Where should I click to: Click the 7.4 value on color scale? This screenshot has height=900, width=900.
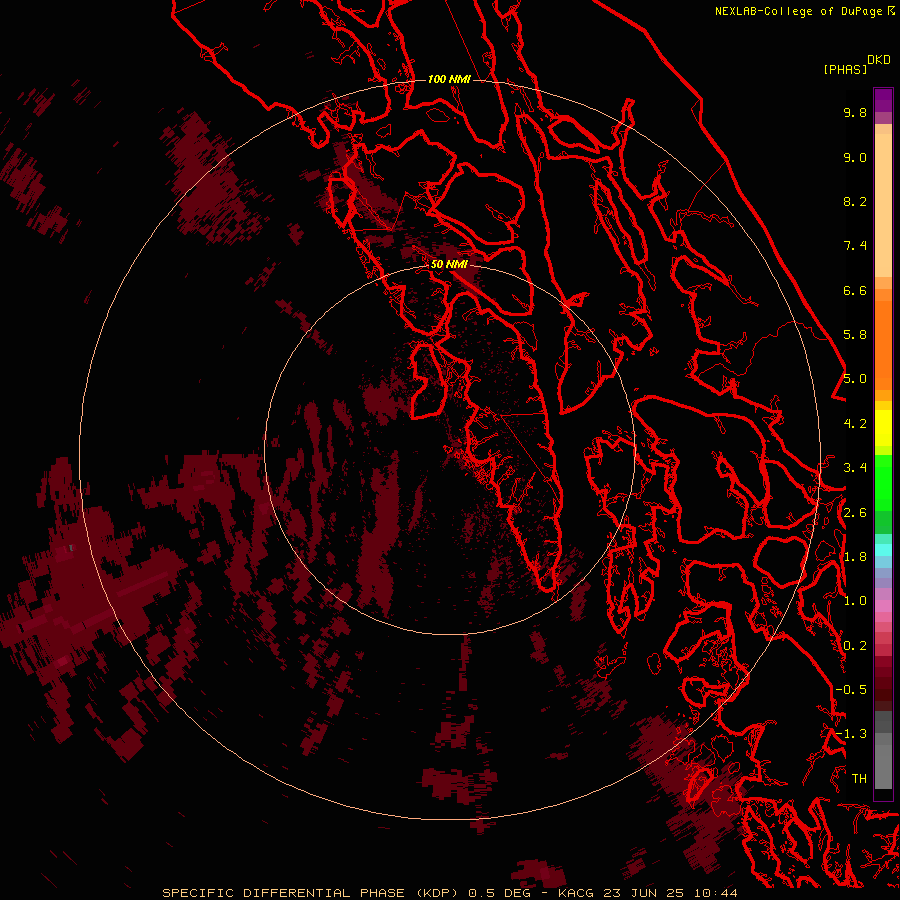(x=855, y=246)
